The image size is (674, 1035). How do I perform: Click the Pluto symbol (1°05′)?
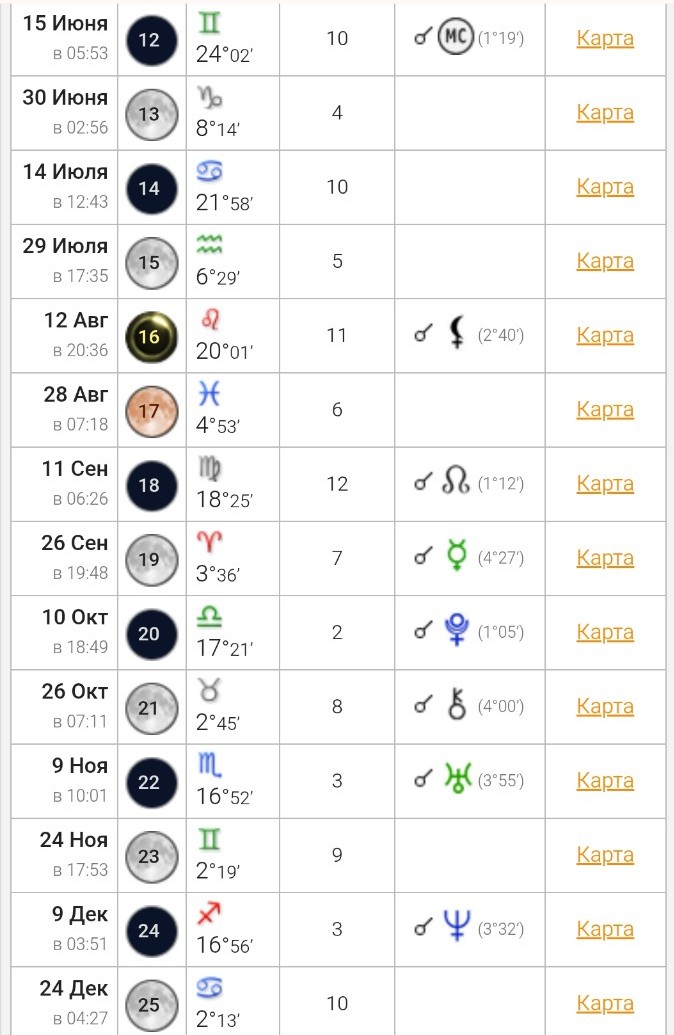[x=456, y=632]
